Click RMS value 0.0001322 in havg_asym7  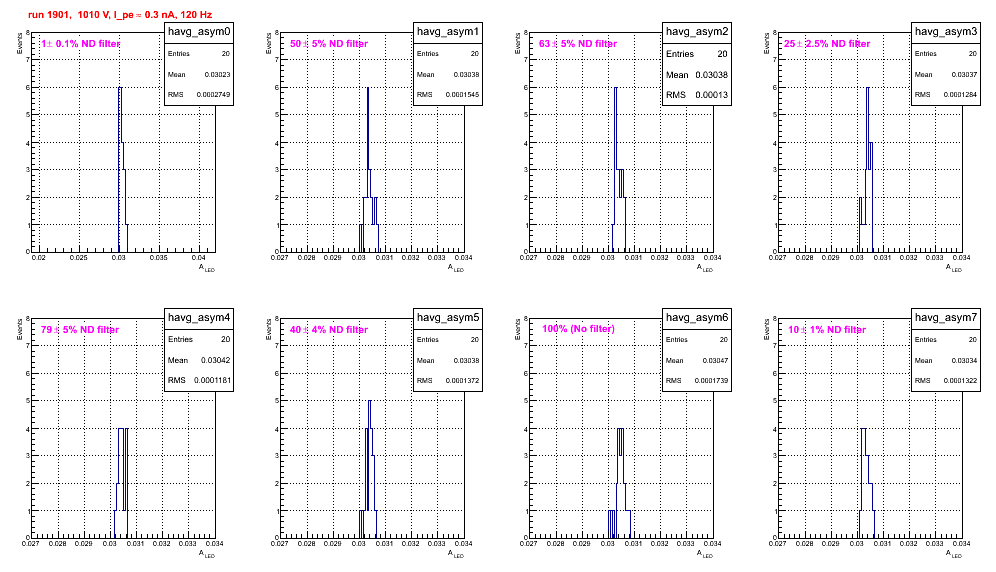point(960,381)
